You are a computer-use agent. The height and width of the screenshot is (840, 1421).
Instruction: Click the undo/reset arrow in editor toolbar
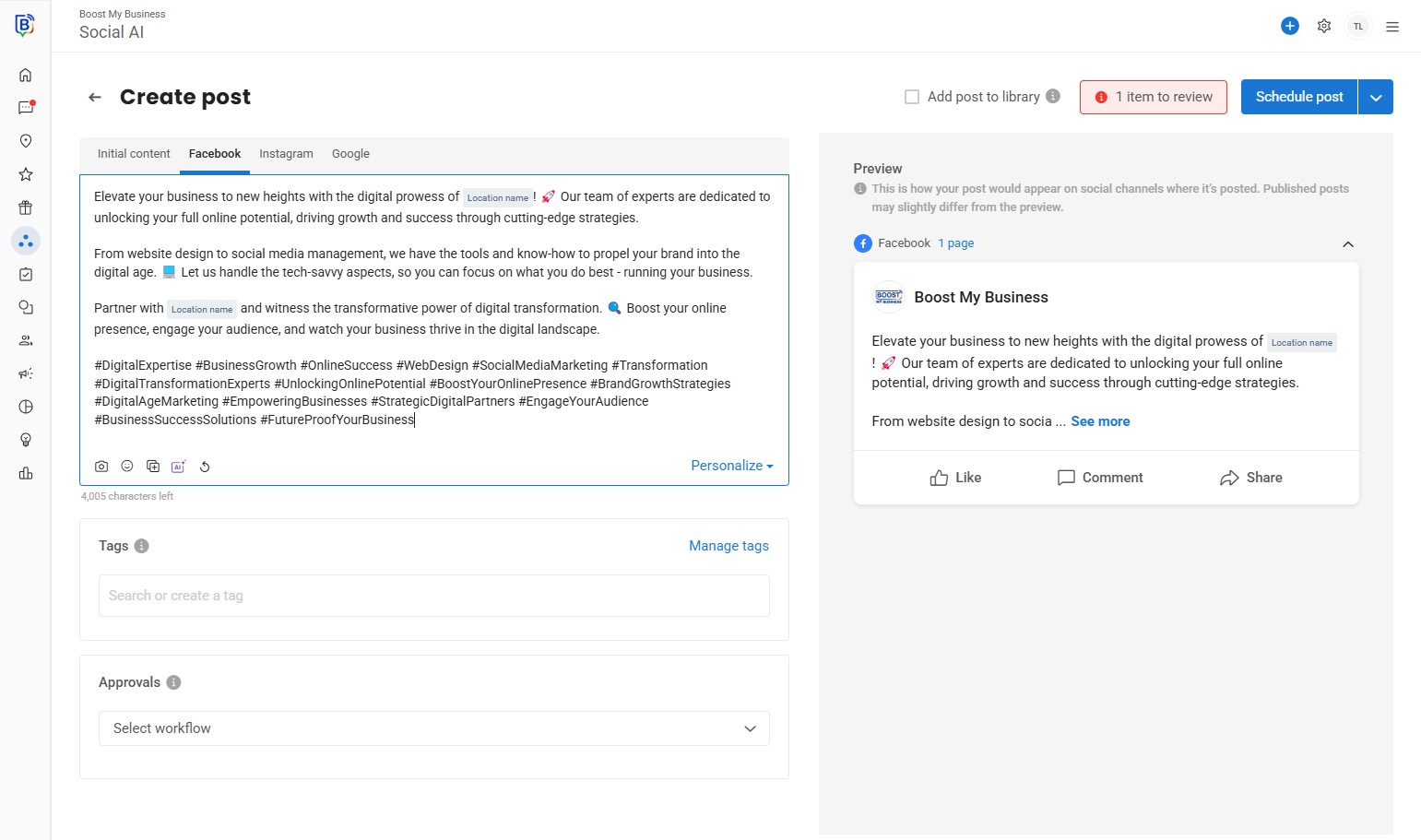click(x=205, y=467)
